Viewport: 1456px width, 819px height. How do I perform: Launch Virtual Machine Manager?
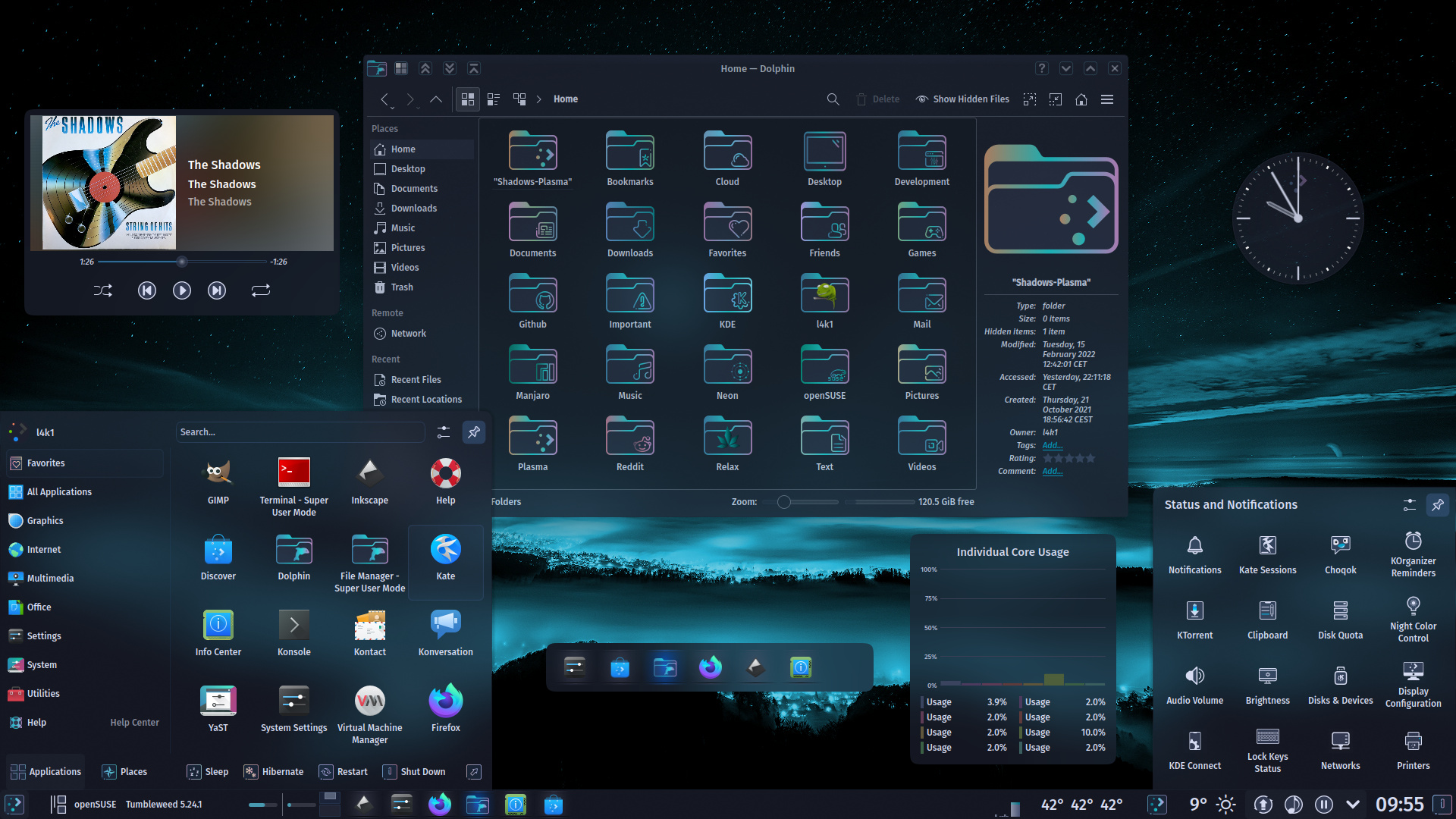(370, 713)
